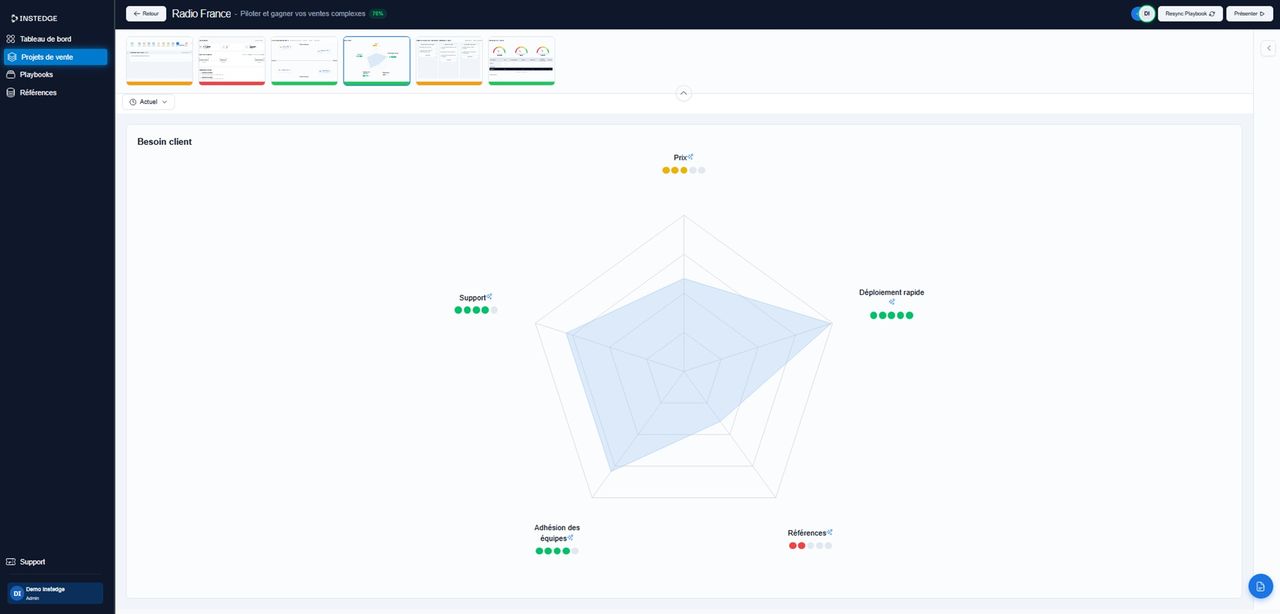
Task: Set Support rating to the fifth dot
Action: tap(494, 311)
